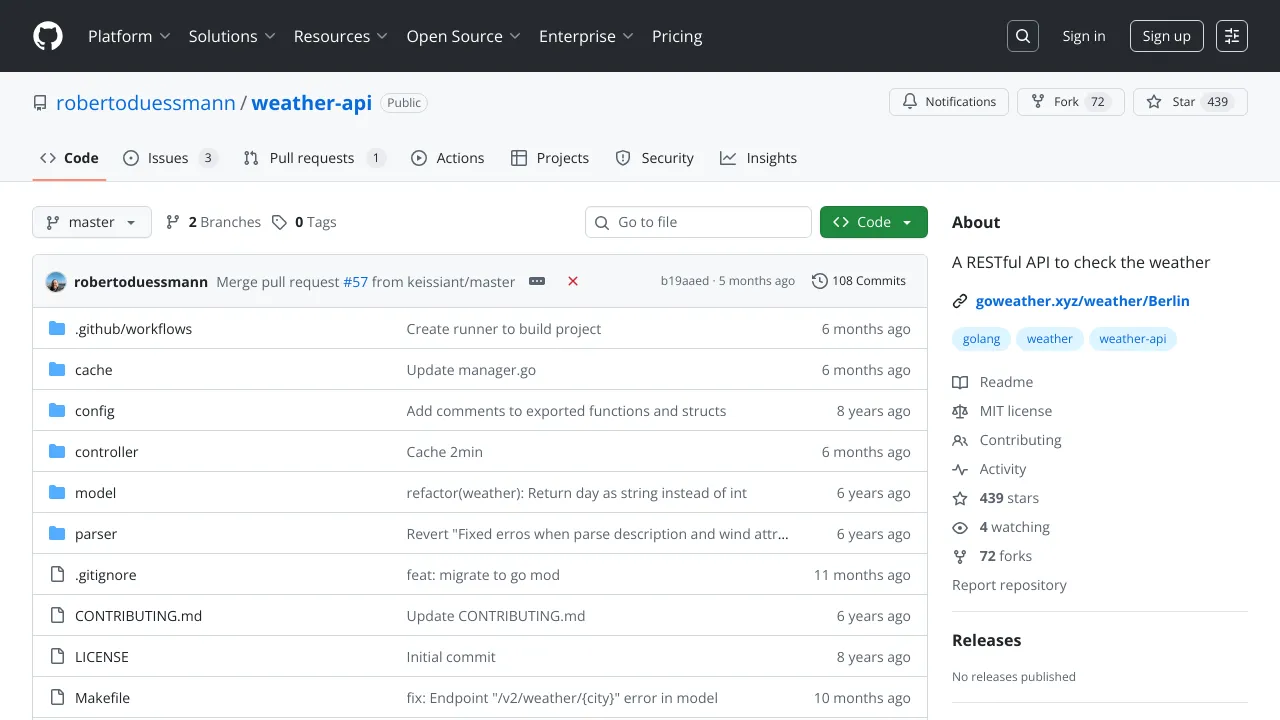Click the CONTRIBUTING.md file icon
1280x720 pixels.
(x=57, y=616)
